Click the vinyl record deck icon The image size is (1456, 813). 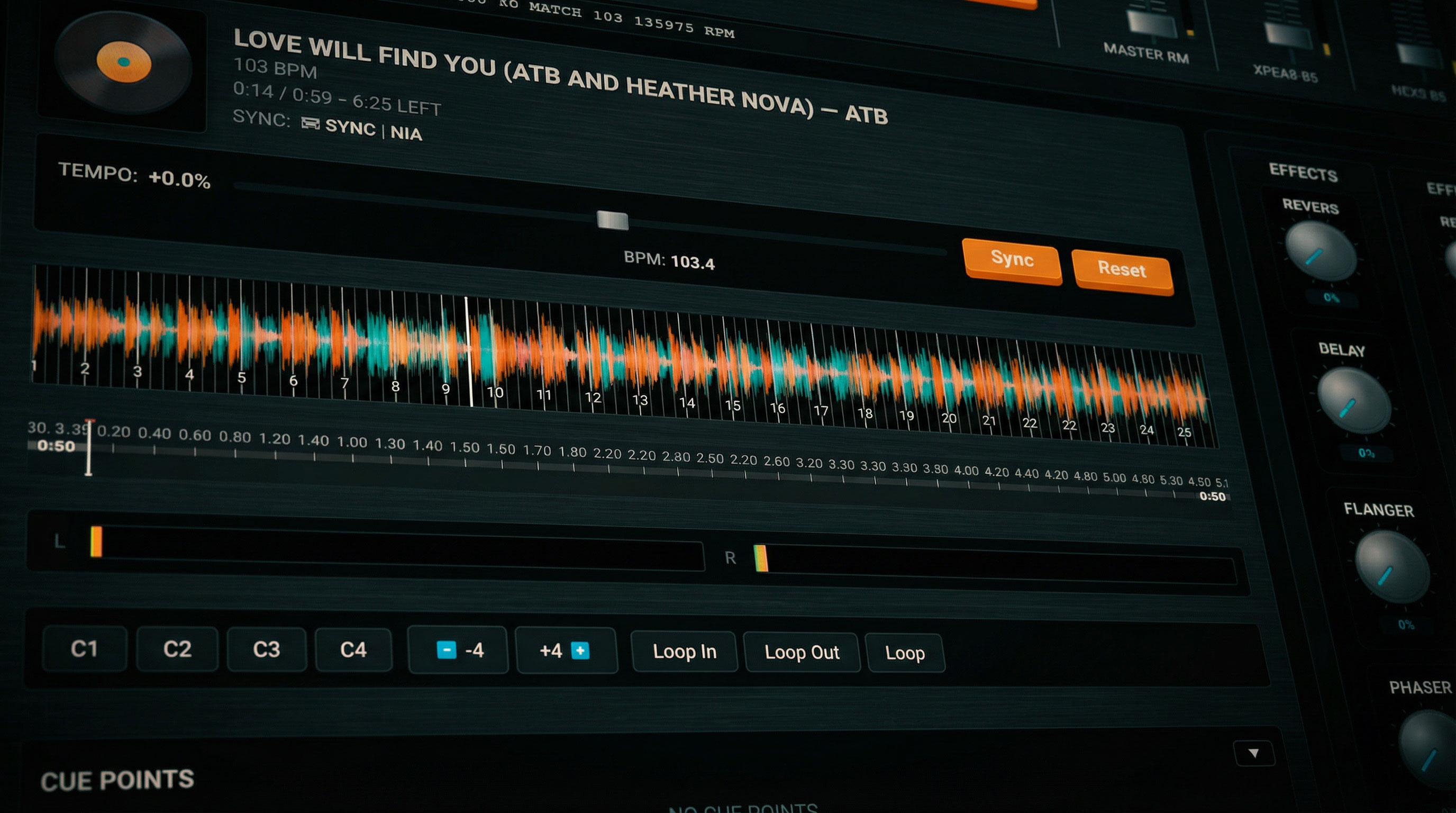[123, 62]
